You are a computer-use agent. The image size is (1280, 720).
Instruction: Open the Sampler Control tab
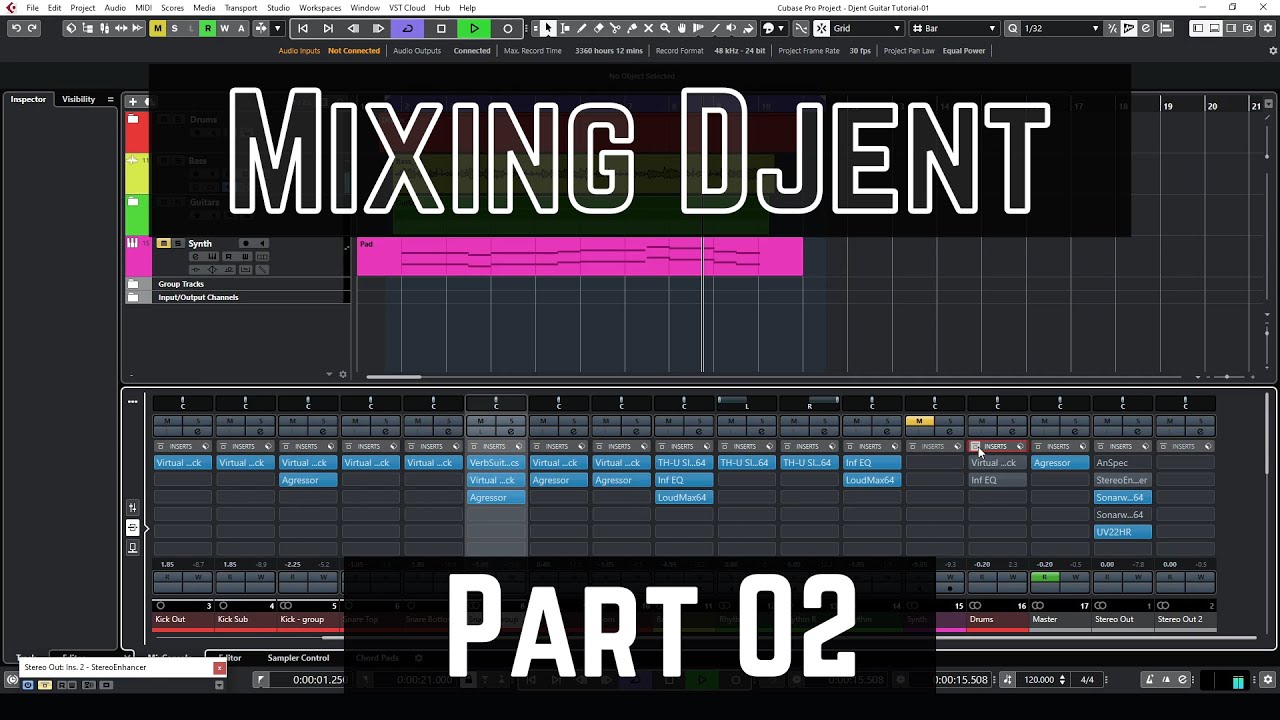coord(298,658)
